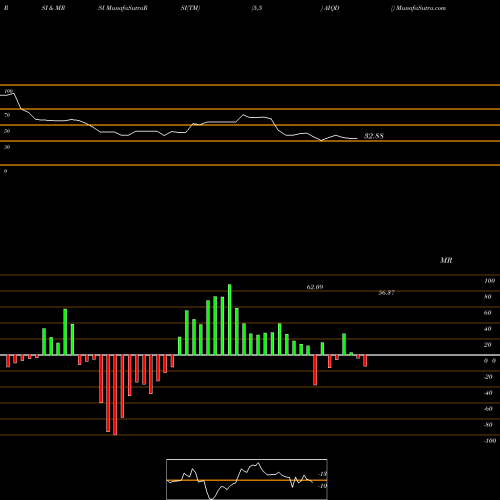The width and height of the screenshot is (500, 500).
Task: Click the 'SI & MR' header text
Action: [x=53, y=8]
